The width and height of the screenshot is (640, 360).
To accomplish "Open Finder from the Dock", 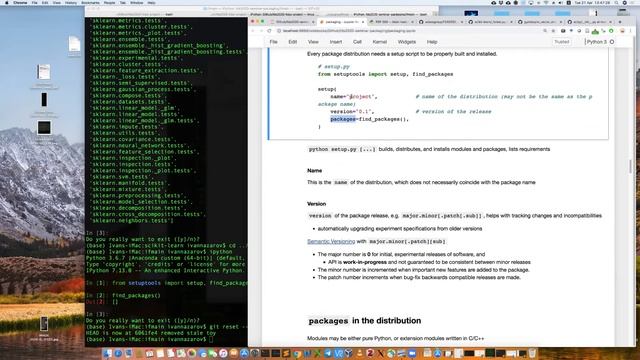I will (x=107, y=353).
